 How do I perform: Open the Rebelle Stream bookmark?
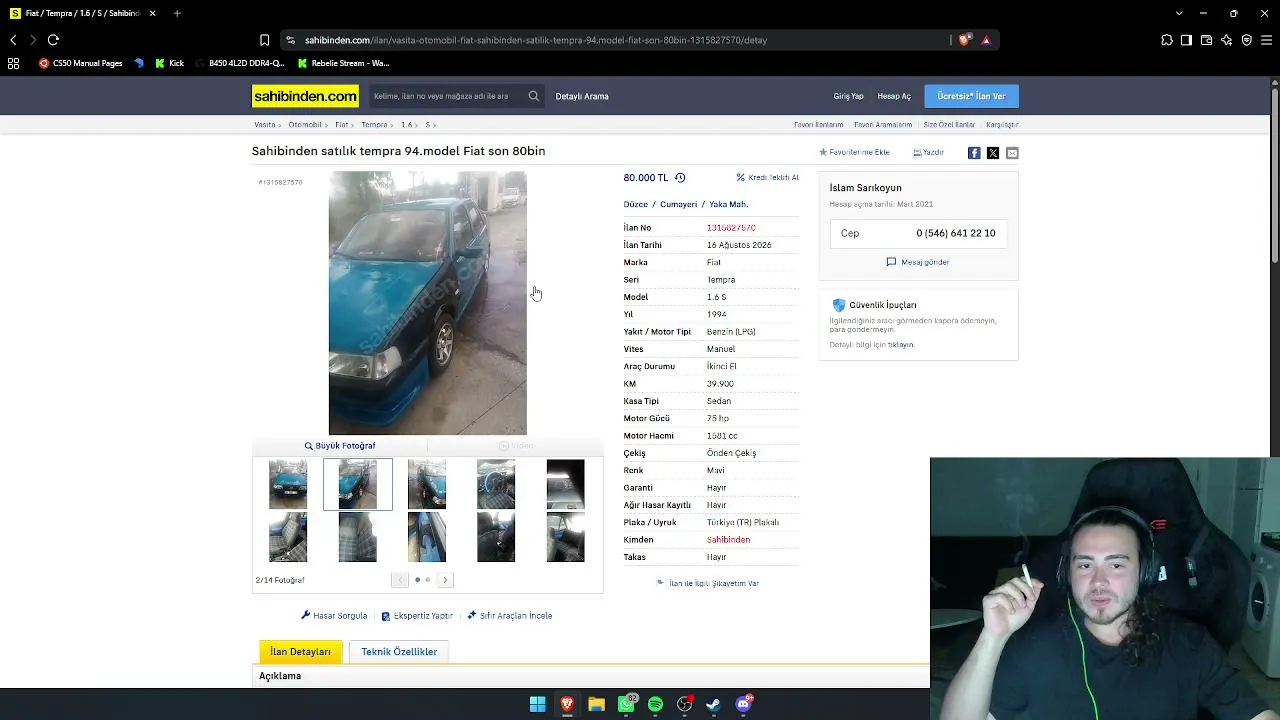click(x=344, y=63)
